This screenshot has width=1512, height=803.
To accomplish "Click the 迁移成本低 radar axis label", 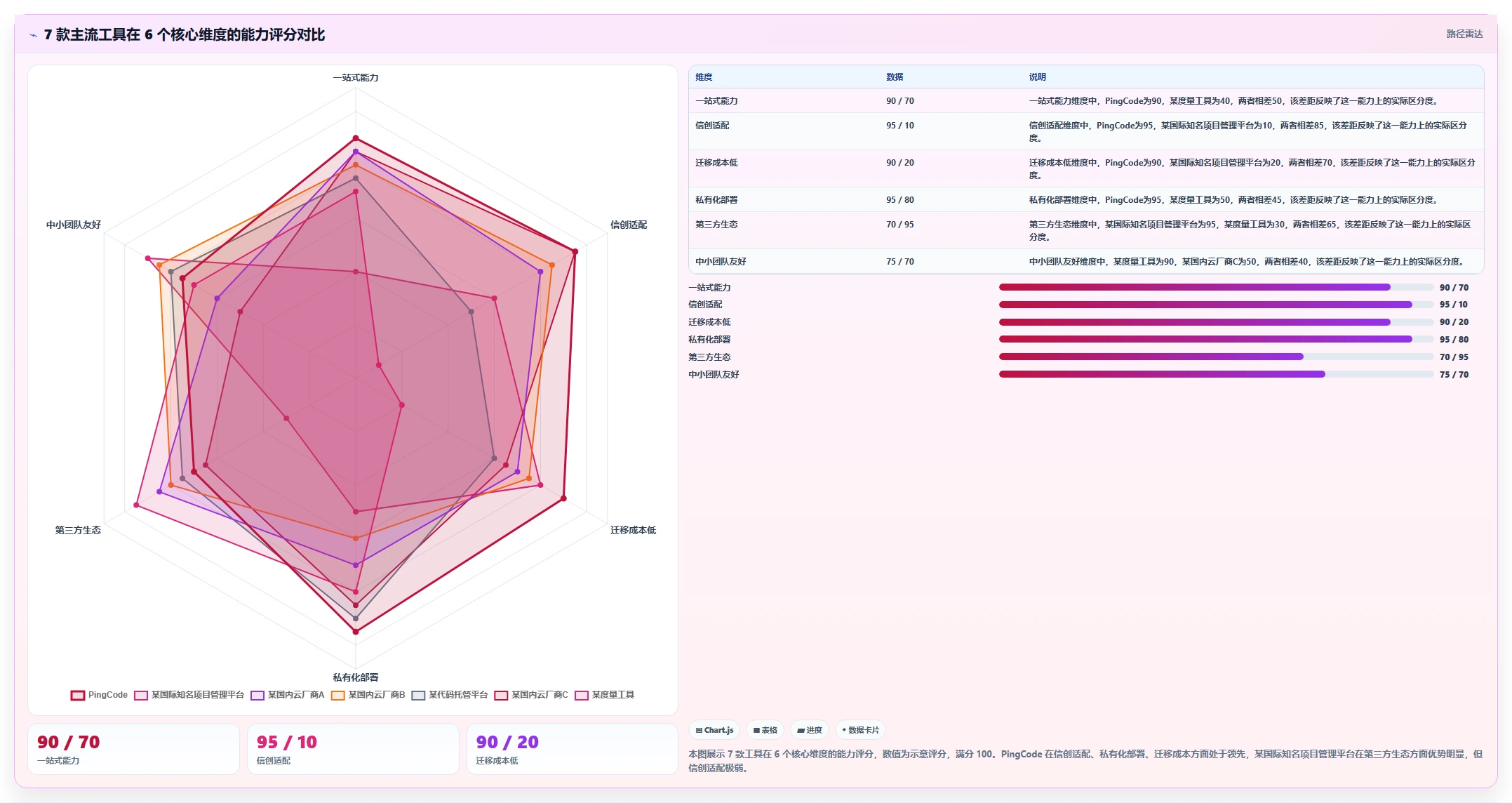I will (x=633, y=530).
